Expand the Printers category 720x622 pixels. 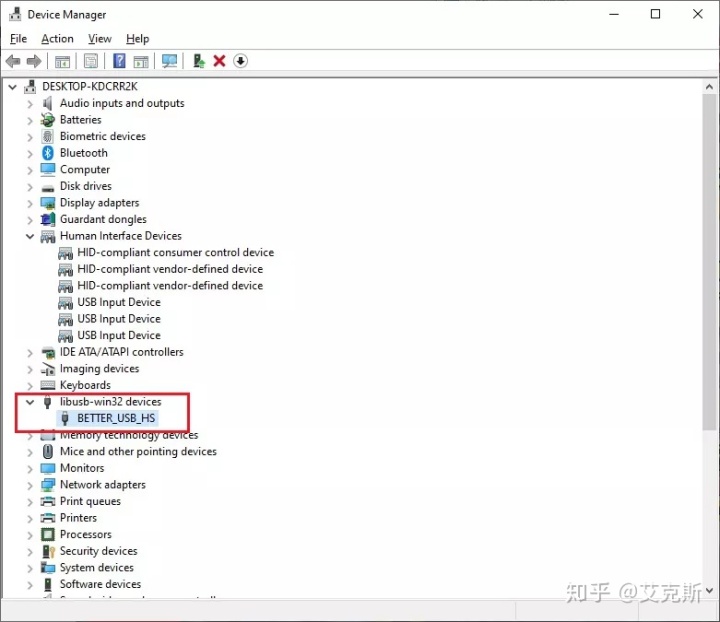coord(30,519)
